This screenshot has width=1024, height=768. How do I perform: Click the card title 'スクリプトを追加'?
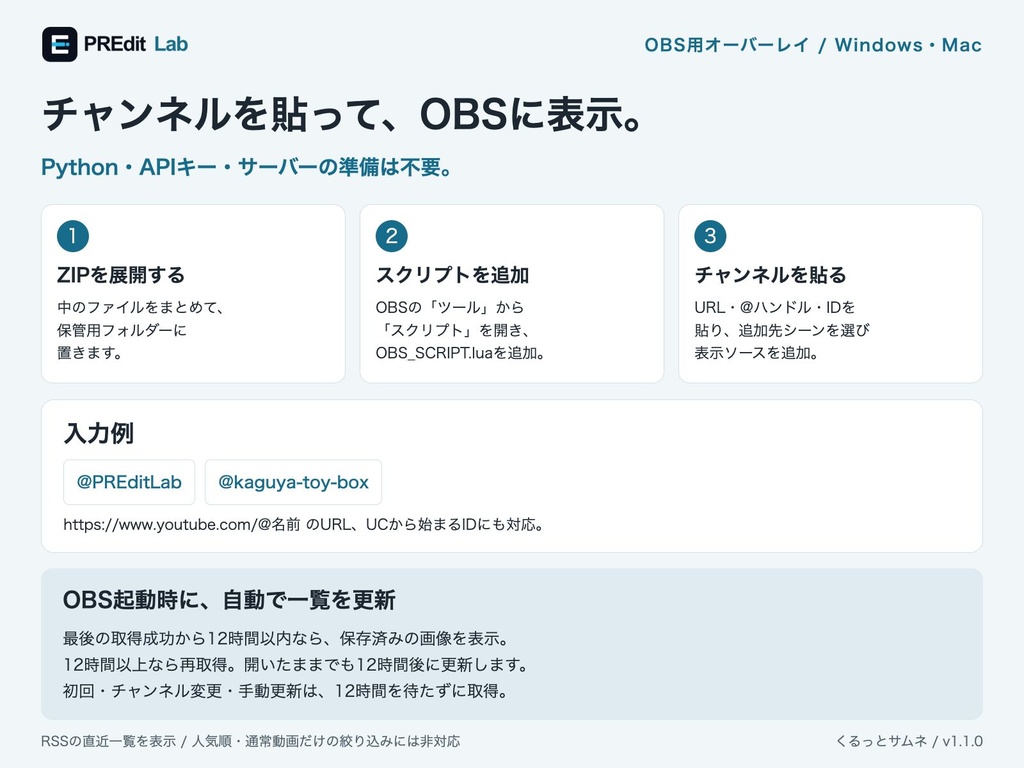click(x=452, y=275)
